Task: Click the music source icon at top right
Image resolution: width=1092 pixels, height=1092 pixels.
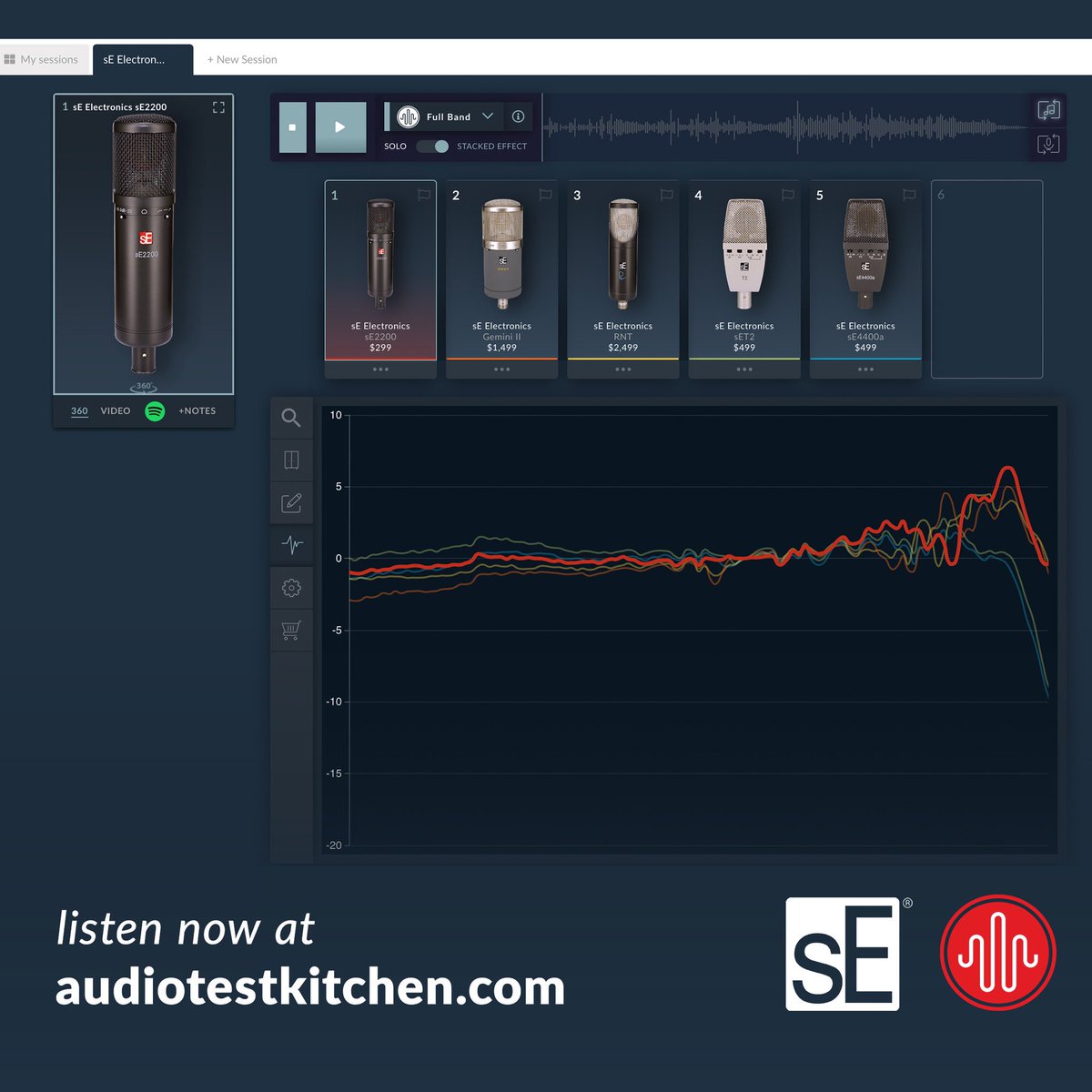Action: [1048, 110]
